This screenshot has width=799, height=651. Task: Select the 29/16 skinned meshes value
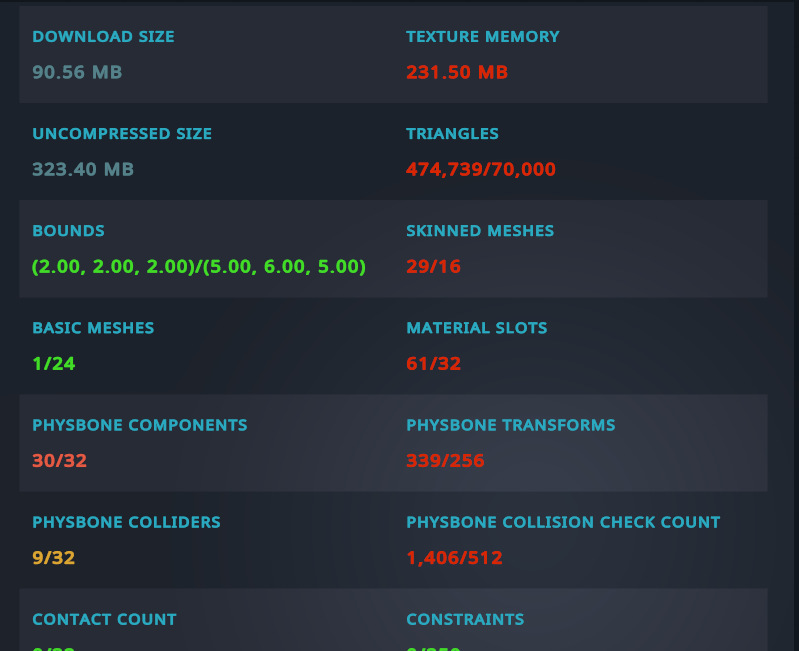[x=434, y=267]
